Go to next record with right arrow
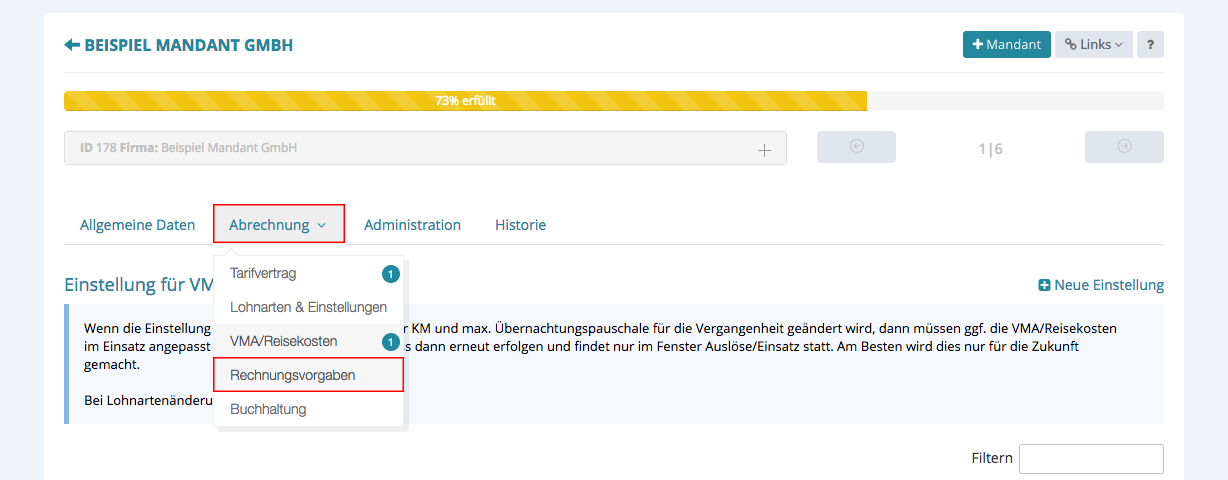 point(1124,147)
